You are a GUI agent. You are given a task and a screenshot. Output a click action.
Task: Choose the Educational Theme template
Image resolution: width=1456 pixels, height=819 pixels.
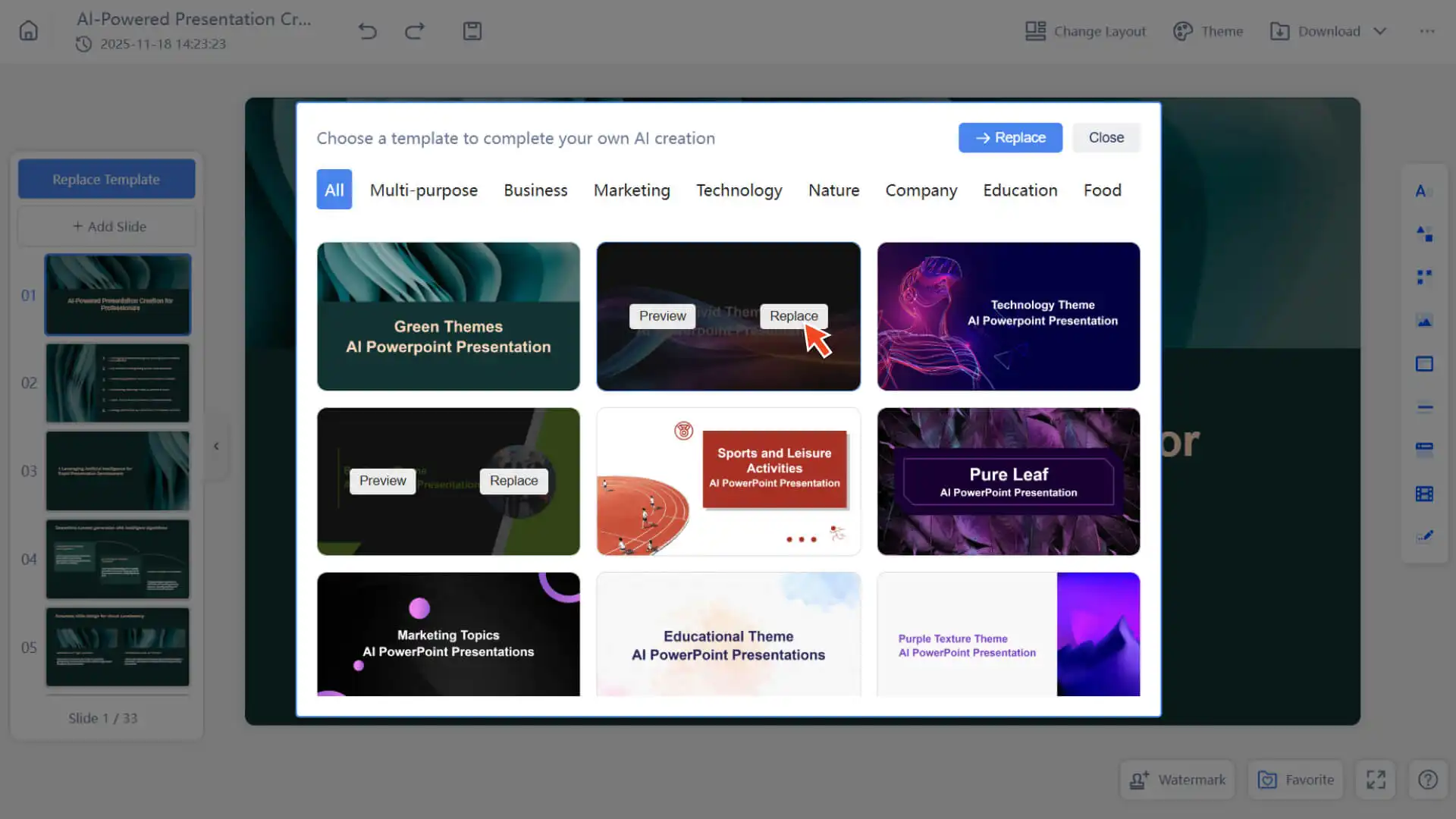(x=728, y=634)
